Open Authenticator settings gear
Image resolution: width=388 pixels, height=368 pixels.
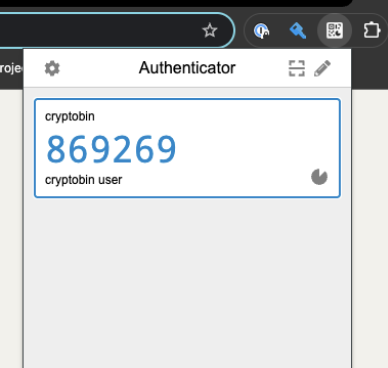[x=52, y=68]
